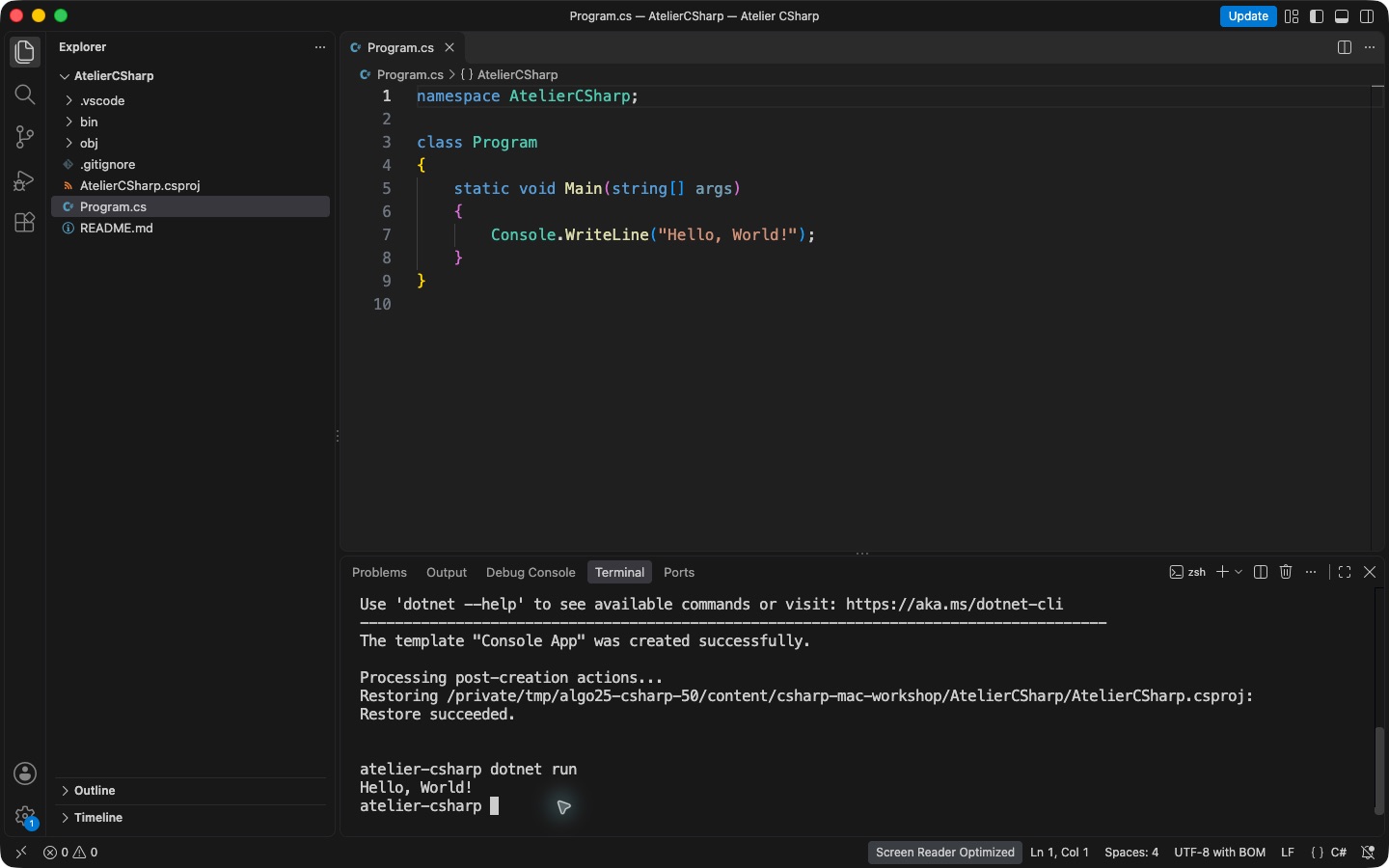Click the new terminal plus icon
This screenshot has width=1389, height=868.
[x=1222, y=572]
